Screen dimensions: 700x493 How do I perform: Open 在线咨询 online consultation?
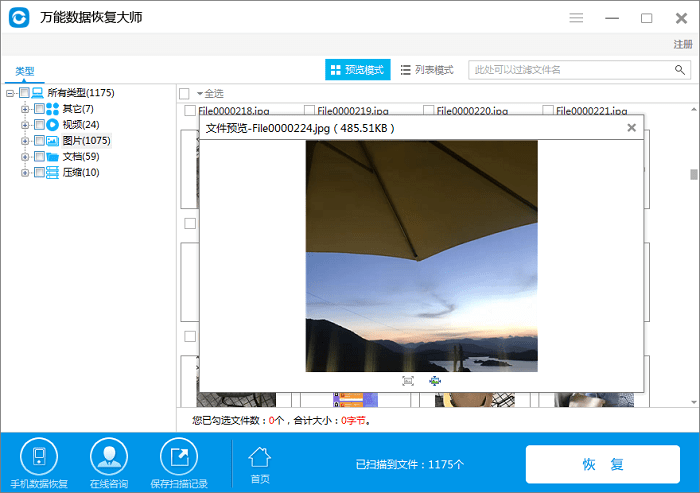point(109,463)
